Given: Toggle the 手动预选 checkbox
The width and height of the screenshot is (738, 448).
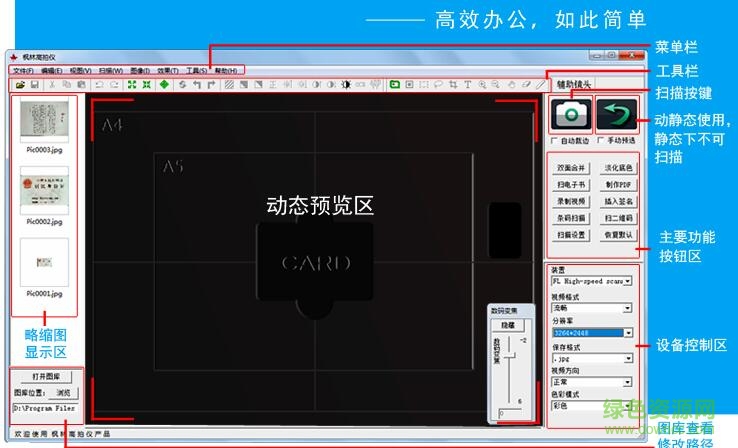Looking at the screenshot, I should point(601,140).
